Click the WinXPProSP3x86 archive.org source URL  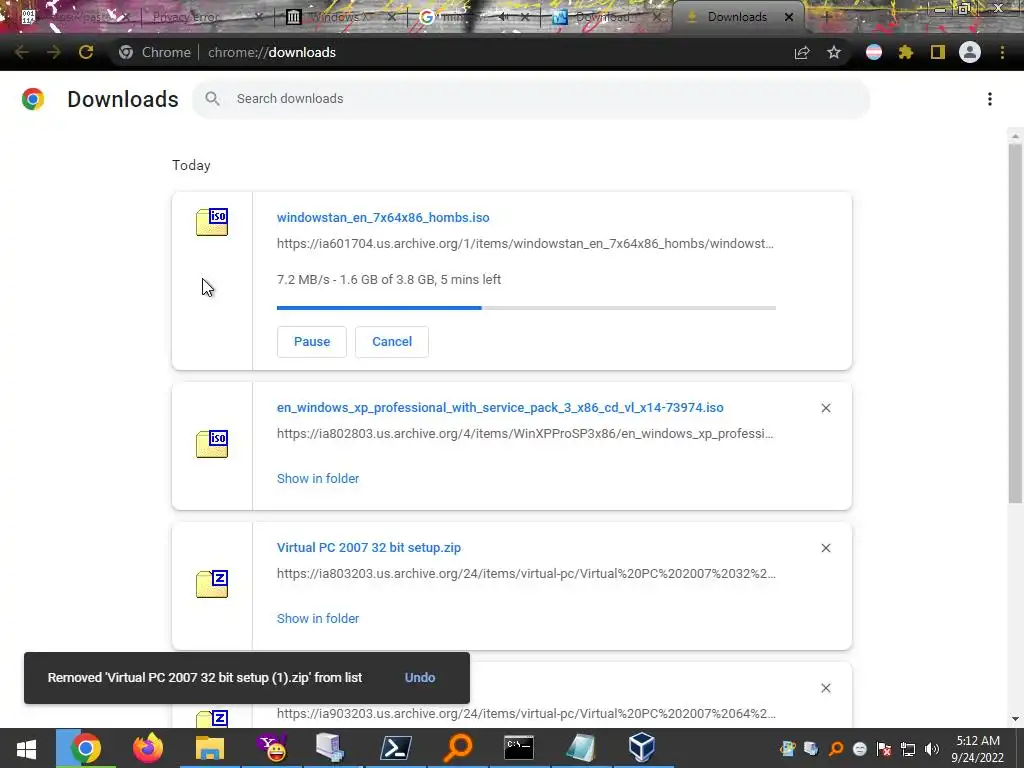[525, 434]
